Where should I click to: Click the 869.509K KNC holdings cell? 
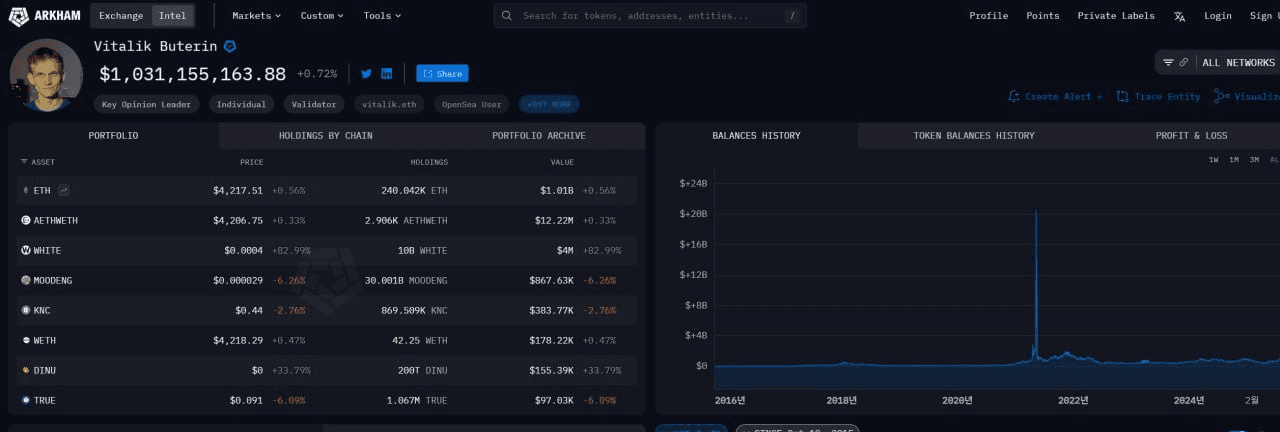coord(414,310)
